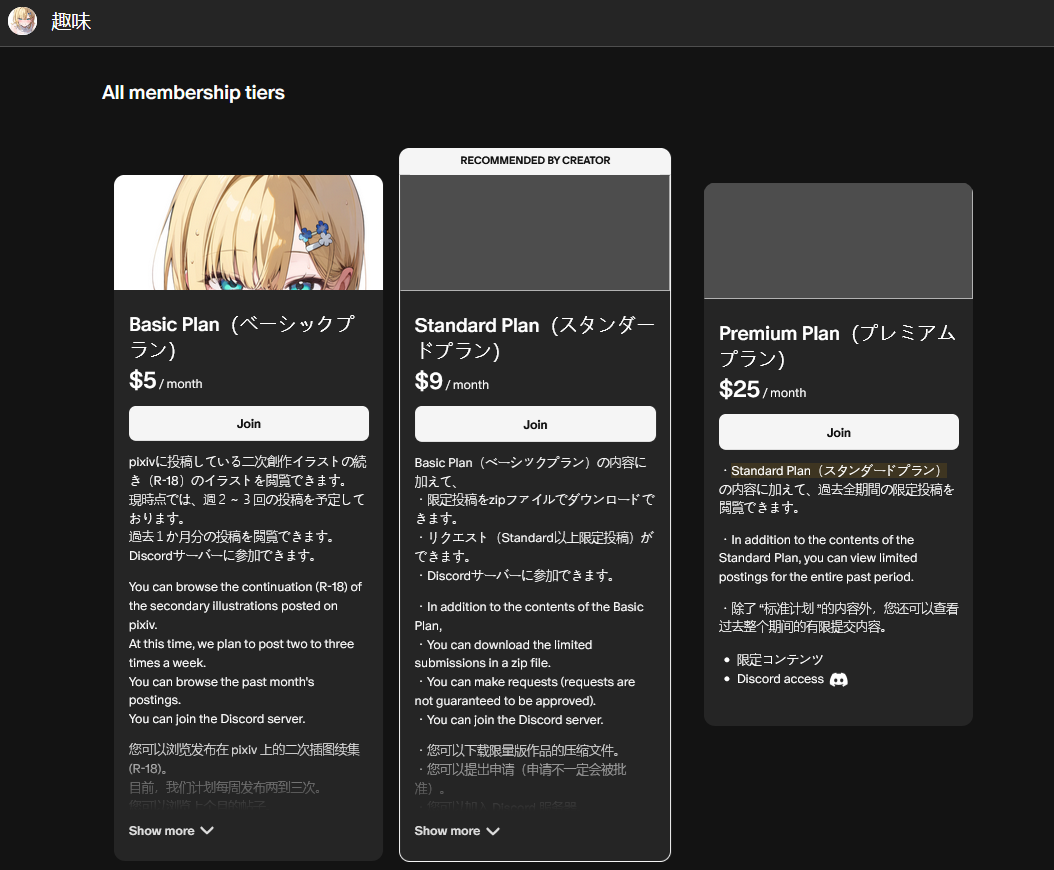Join the $5 Basic Plan tier
Image resolution: width=1054 pixels, height=870 pixels.
coord(249,424)
